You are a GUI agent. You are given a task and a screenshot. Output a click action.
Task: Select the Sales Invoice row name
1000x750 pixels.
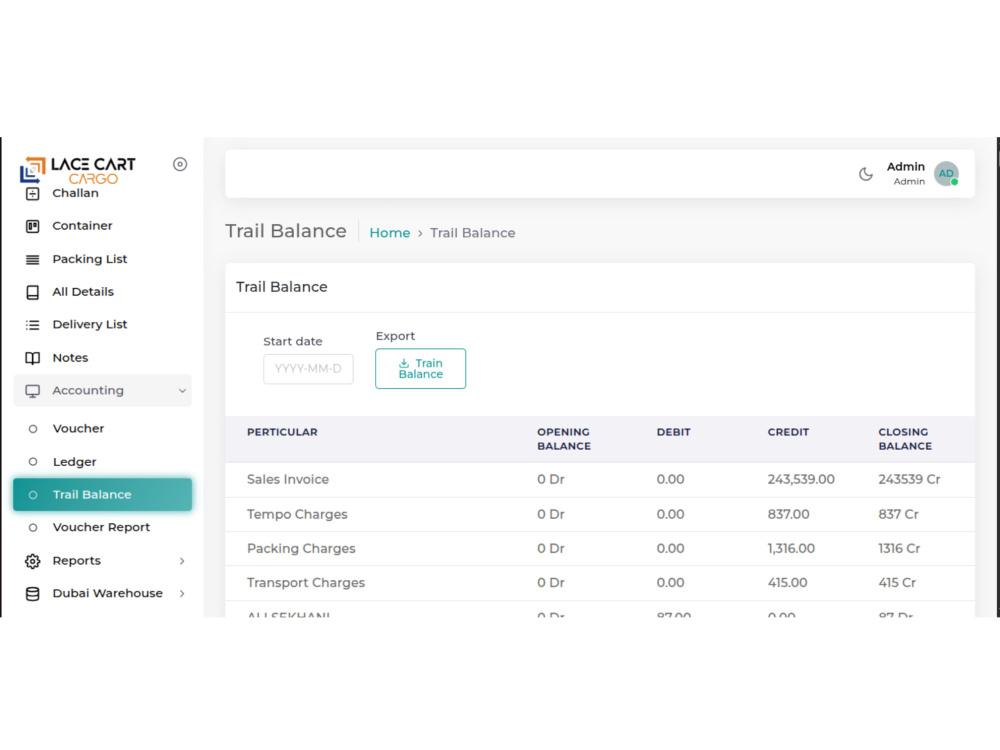coord(288,480)
